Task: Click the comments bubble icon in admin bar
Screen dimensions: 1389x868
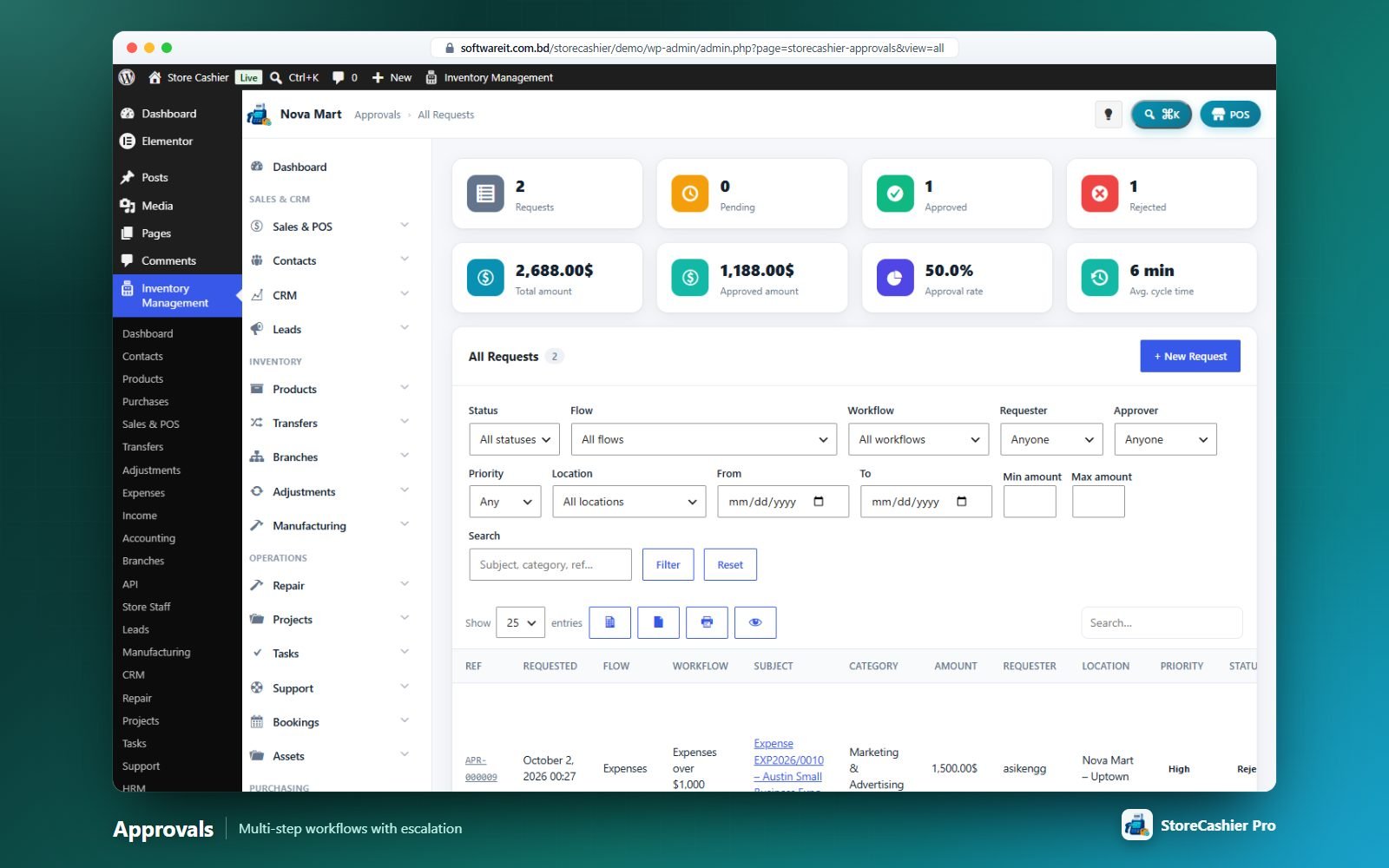Action: point(339,77)
